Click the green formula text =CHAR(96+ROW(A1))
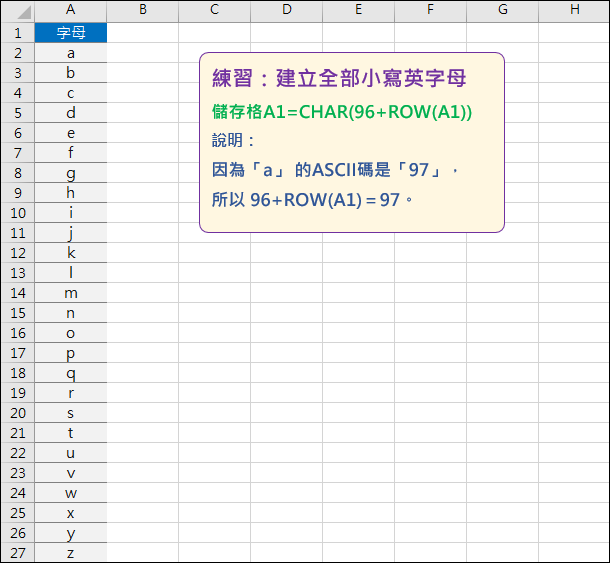 379,112
